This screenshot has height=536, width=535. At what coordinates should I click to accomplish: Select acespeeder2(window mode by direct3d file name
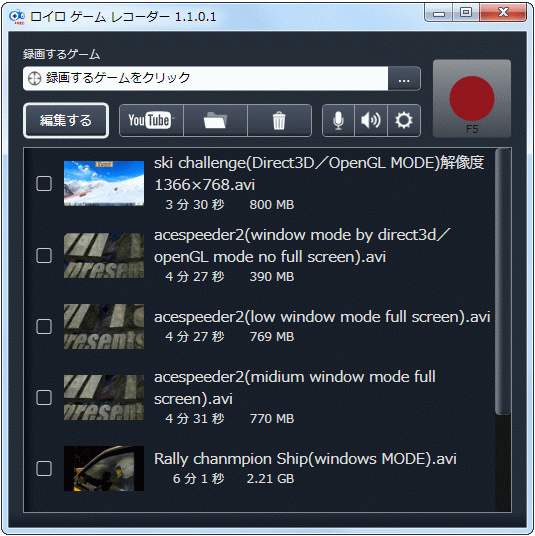(302, 246)
